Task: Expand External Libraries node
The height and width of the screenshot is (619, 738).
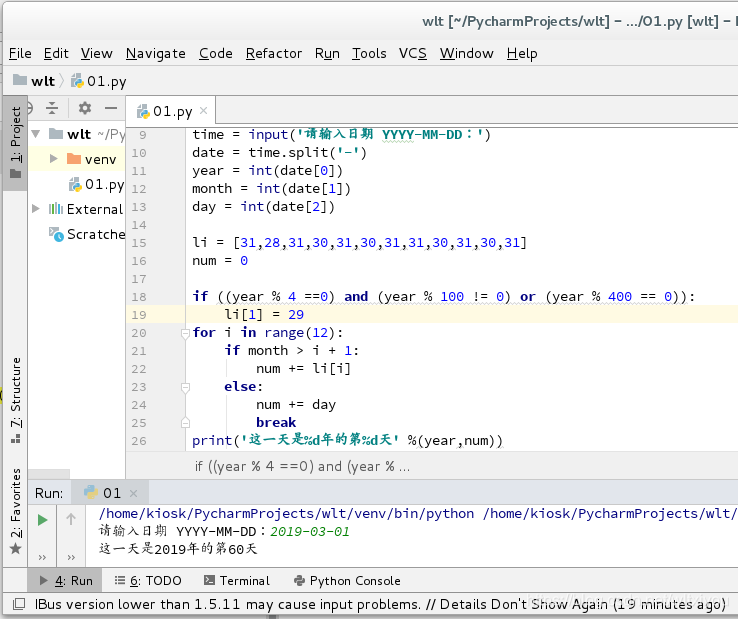Action: click(36, 209)
